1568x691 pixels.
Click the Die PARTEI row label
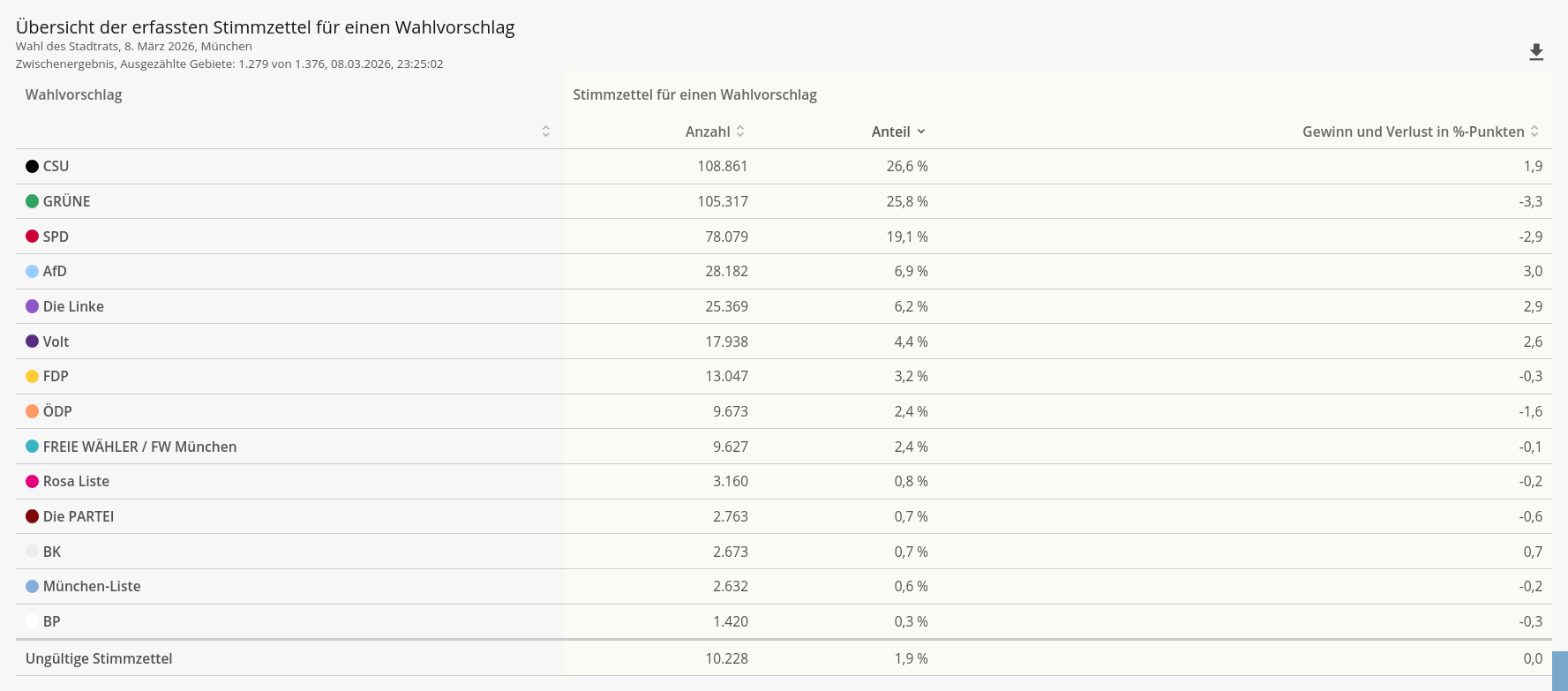pos(79,516)
